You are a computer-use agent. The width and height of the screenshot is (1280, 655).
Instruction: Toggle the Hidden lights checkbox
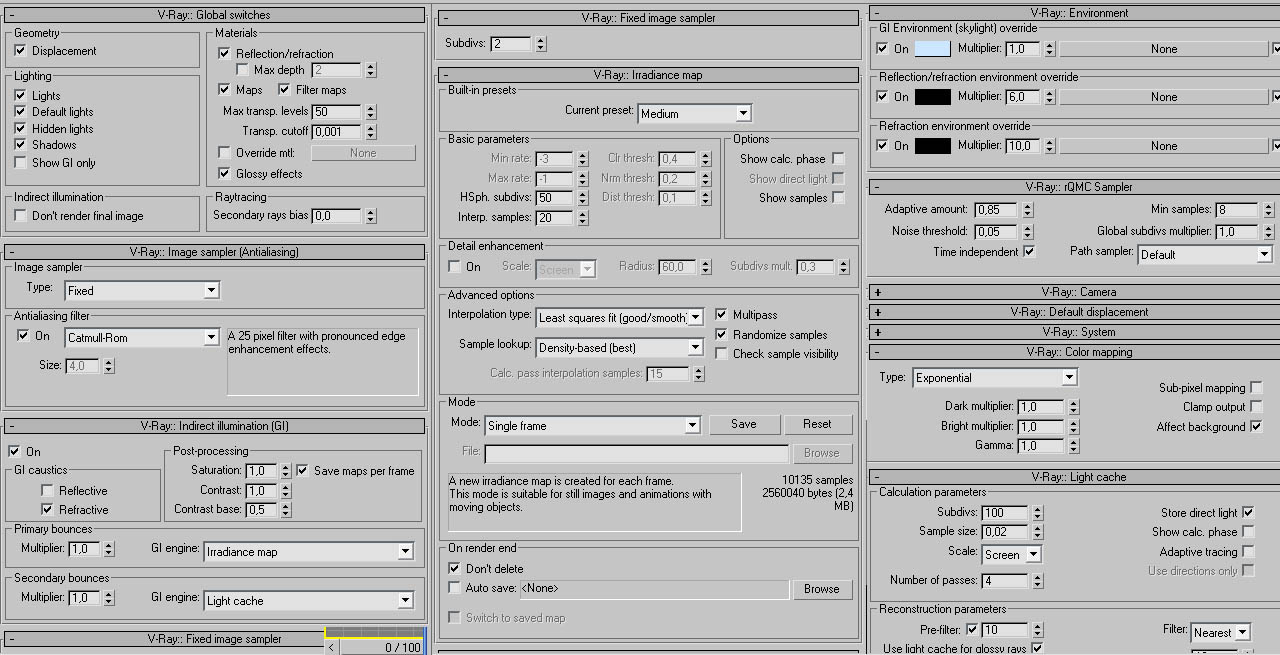[x=21, y=129]
